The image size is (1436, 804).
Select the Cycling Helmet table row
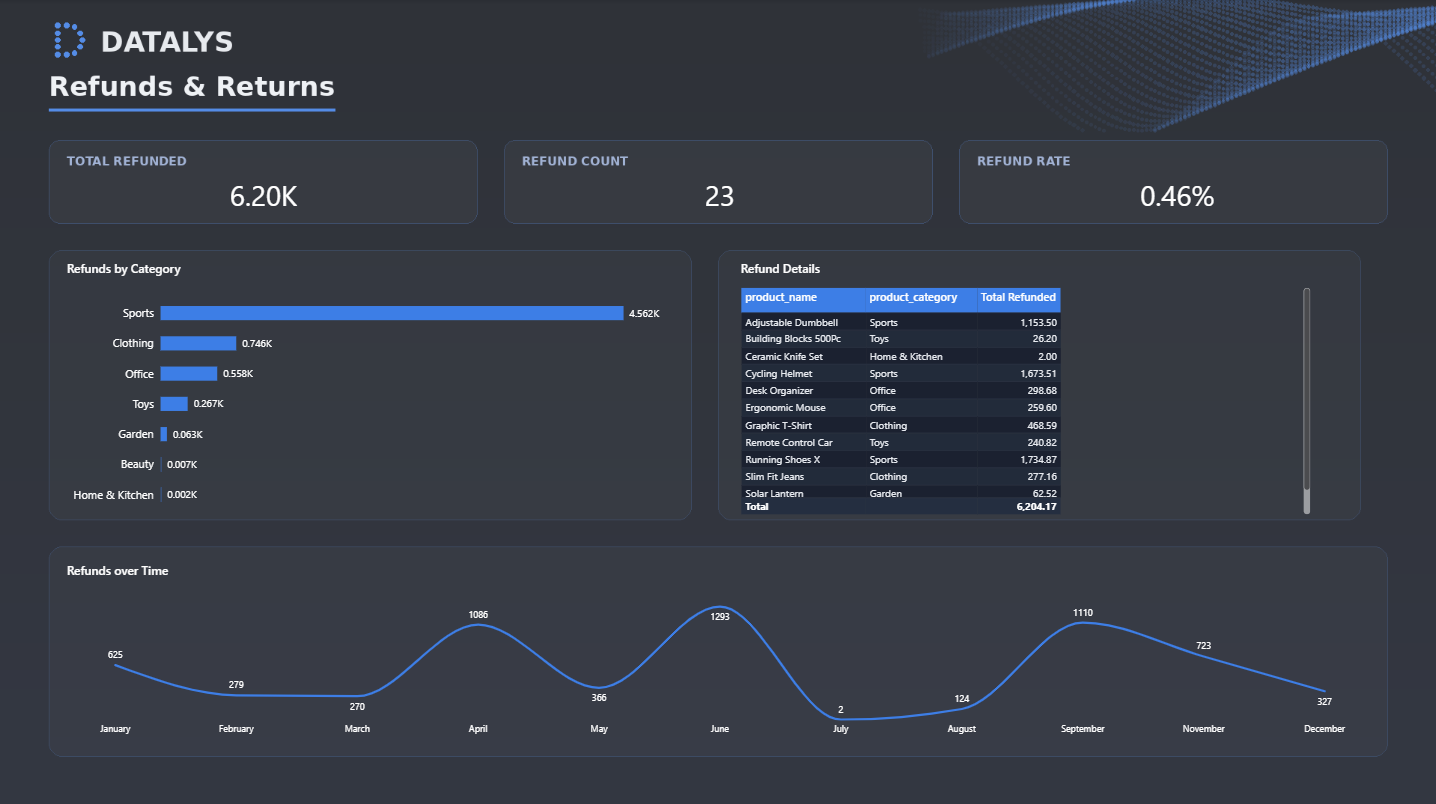point(900,374)
